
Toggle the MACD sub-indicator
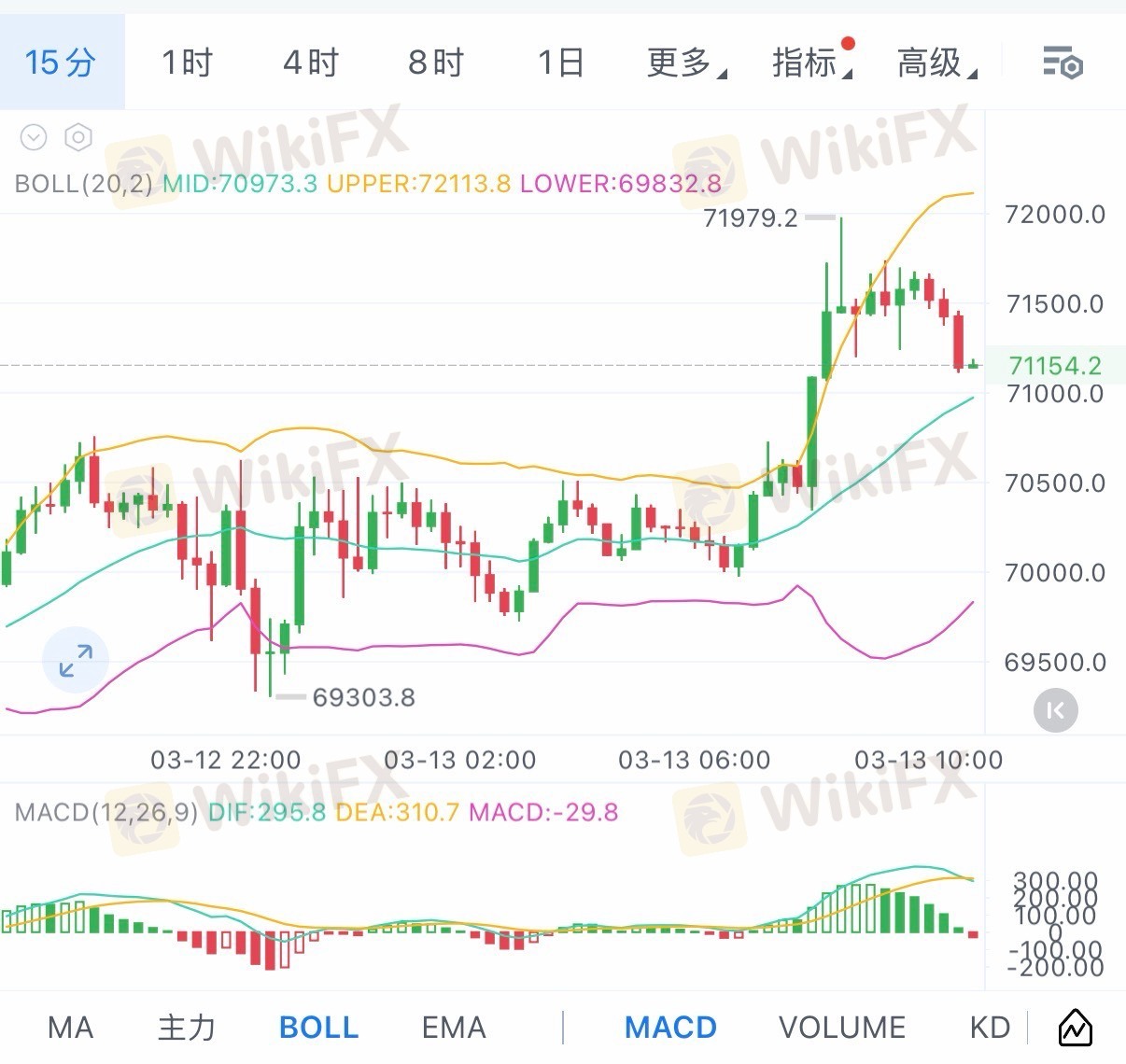click(x=670, y=1028)
